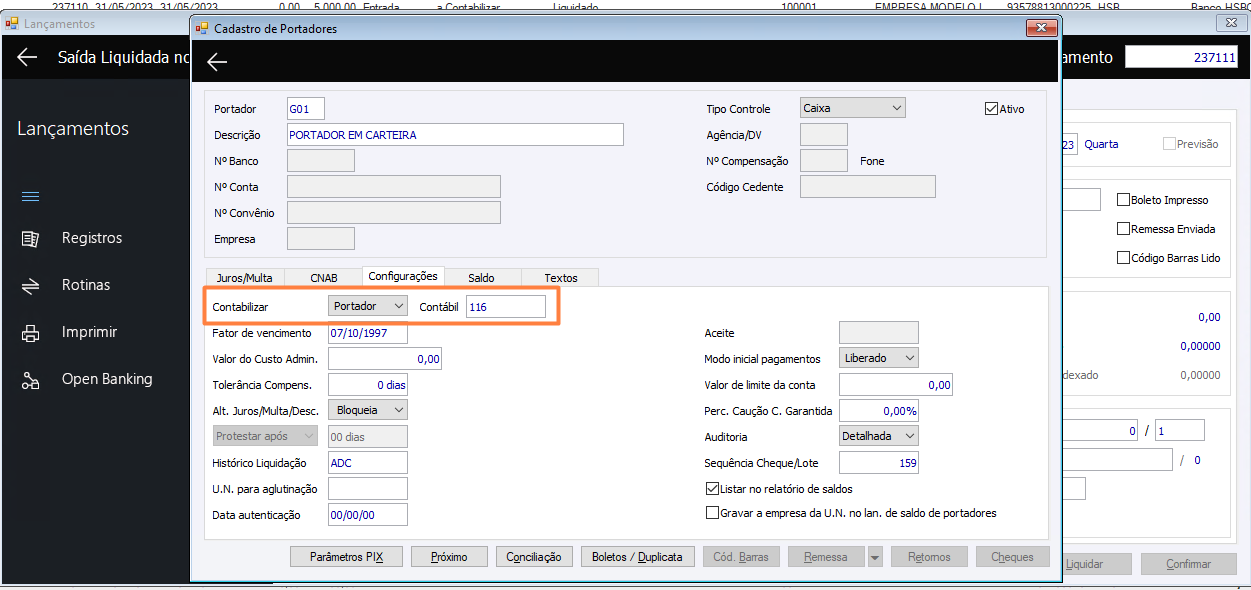Click the lançamento number field 237111
Image resolution: width=1251 pixels, height=590 pixels.
1184,57
